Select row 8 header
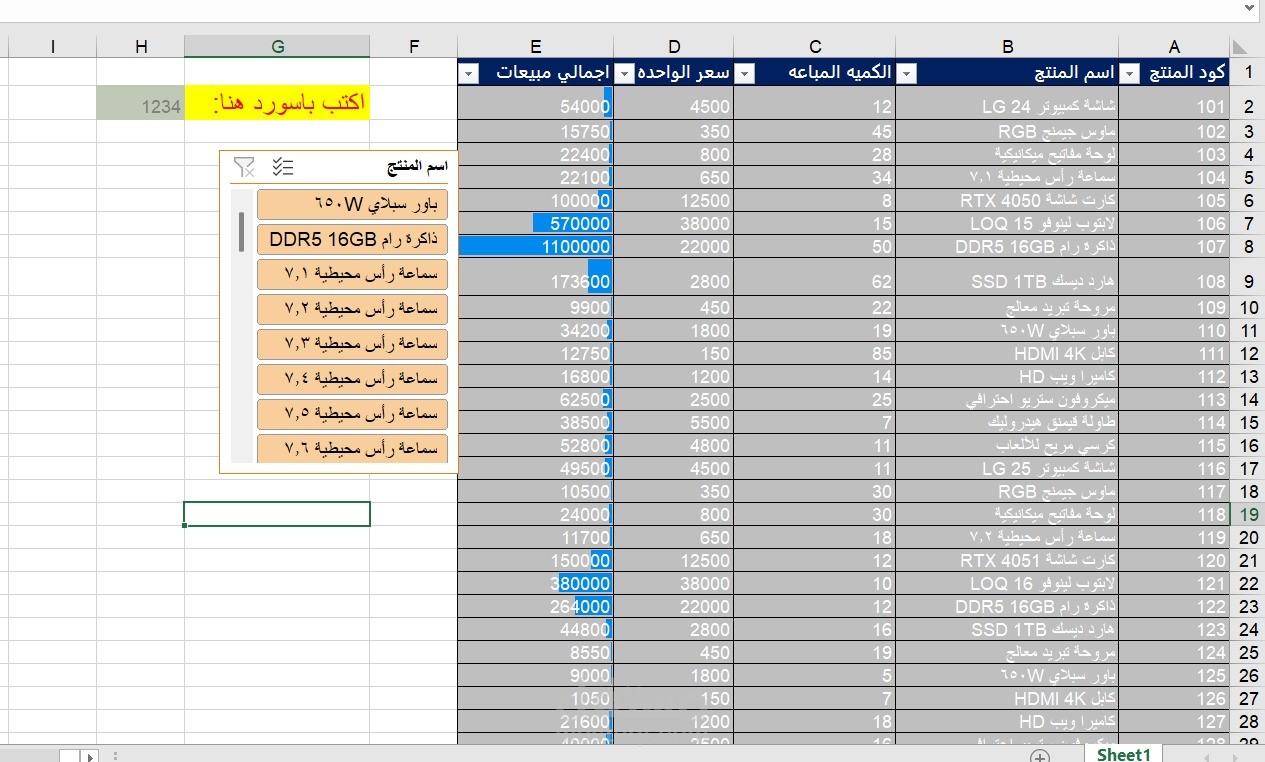Screen dimensions: 1265x762 coord(1248,246)
